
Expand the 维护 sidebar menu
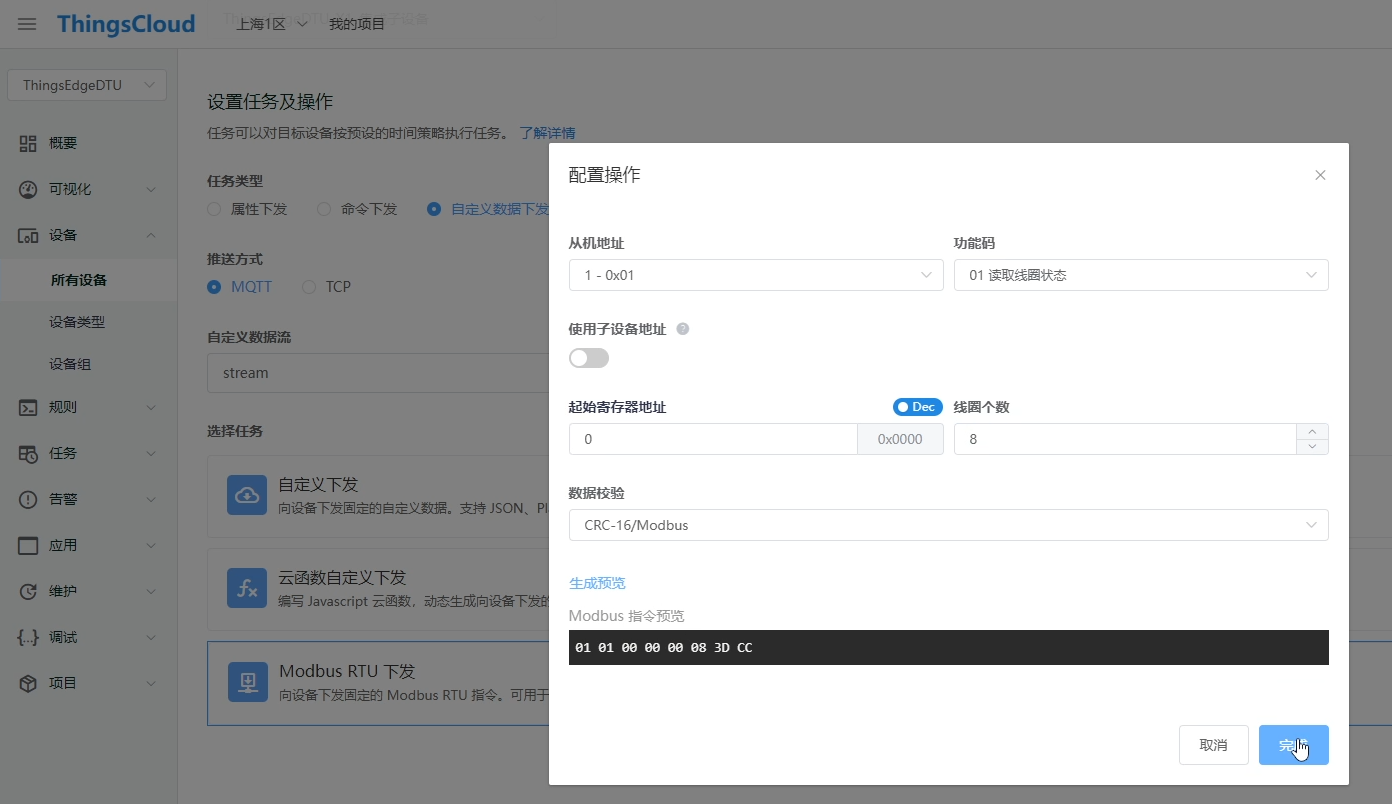tap(151, 591)
